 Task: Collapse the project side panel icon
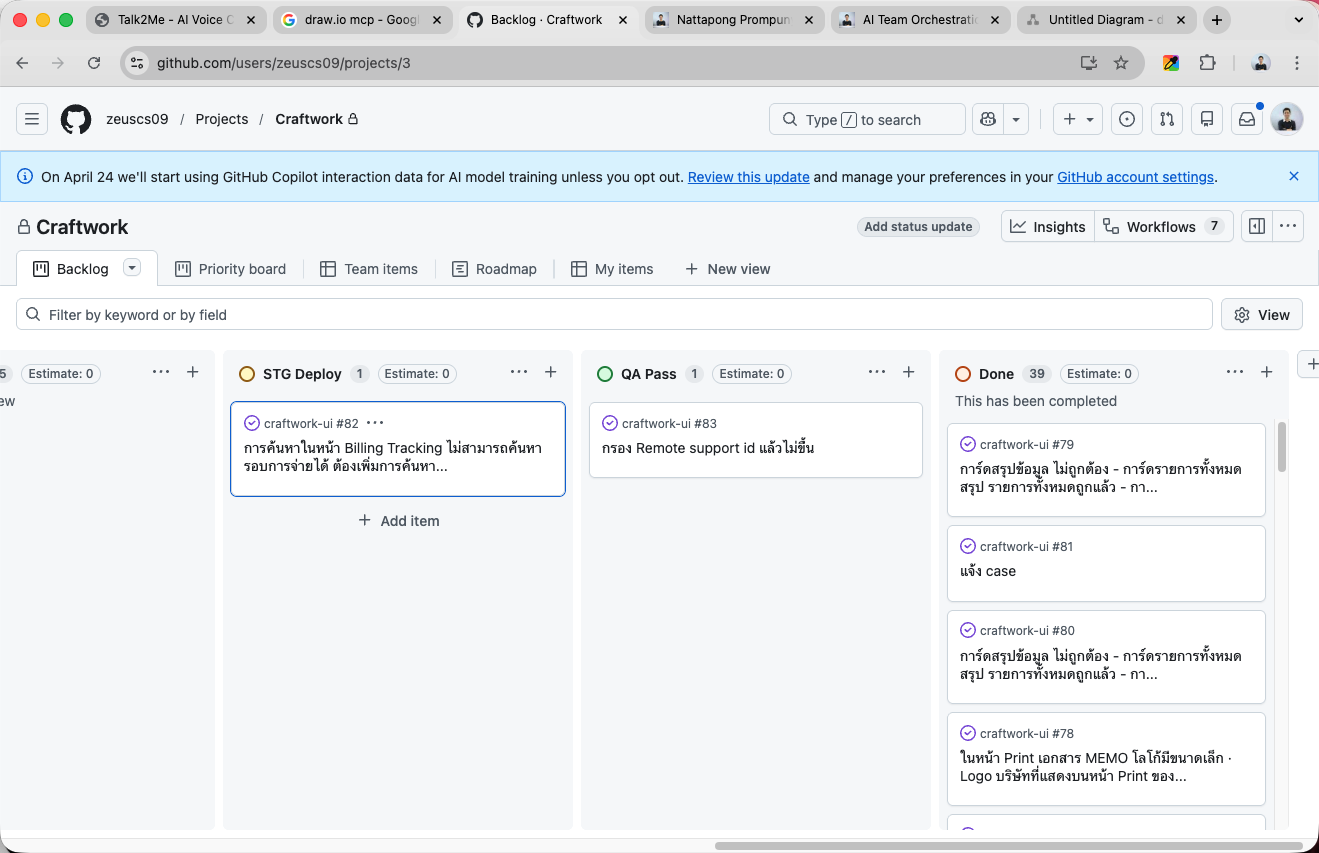click(1256, 226)
